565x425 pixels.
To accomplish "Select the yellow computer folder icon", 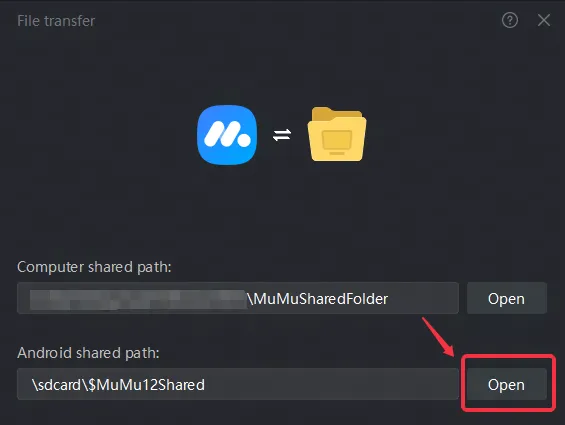I will 337,134.
